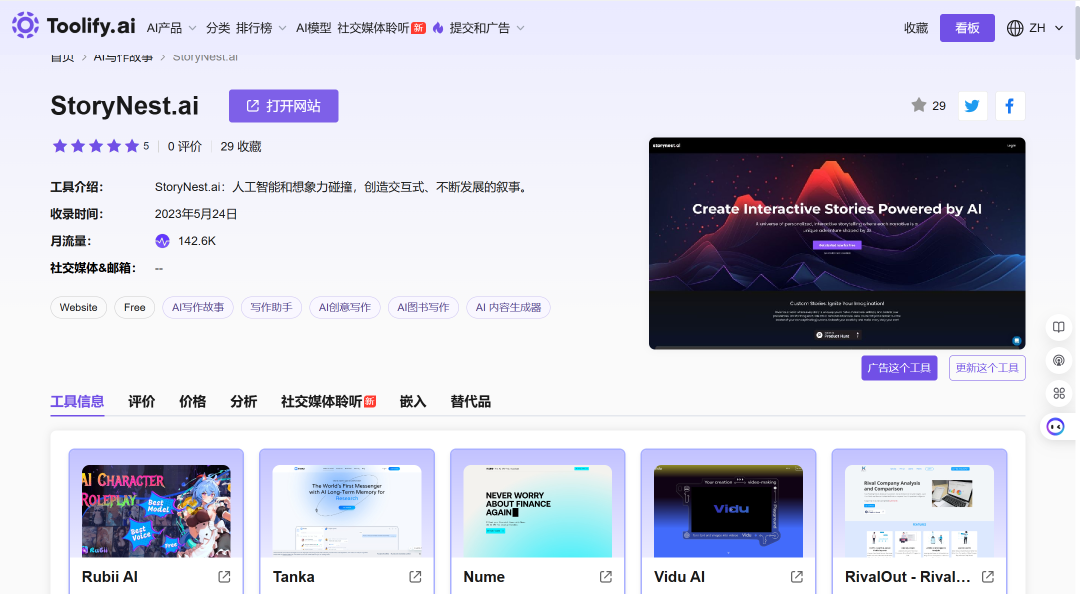
Task: Open the Tanka card thumbnail
Action: tap(347, 511)
